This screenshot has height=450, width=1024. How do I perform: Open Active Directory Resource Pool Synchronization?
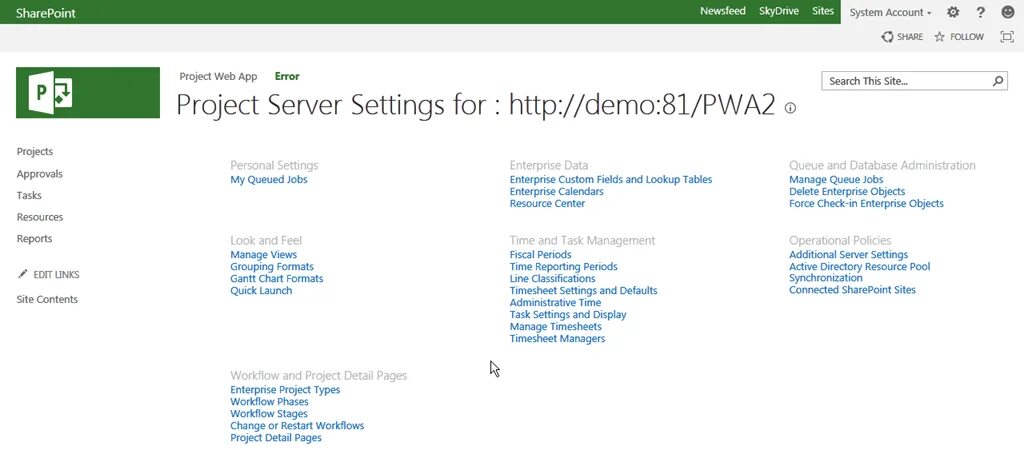859,272
